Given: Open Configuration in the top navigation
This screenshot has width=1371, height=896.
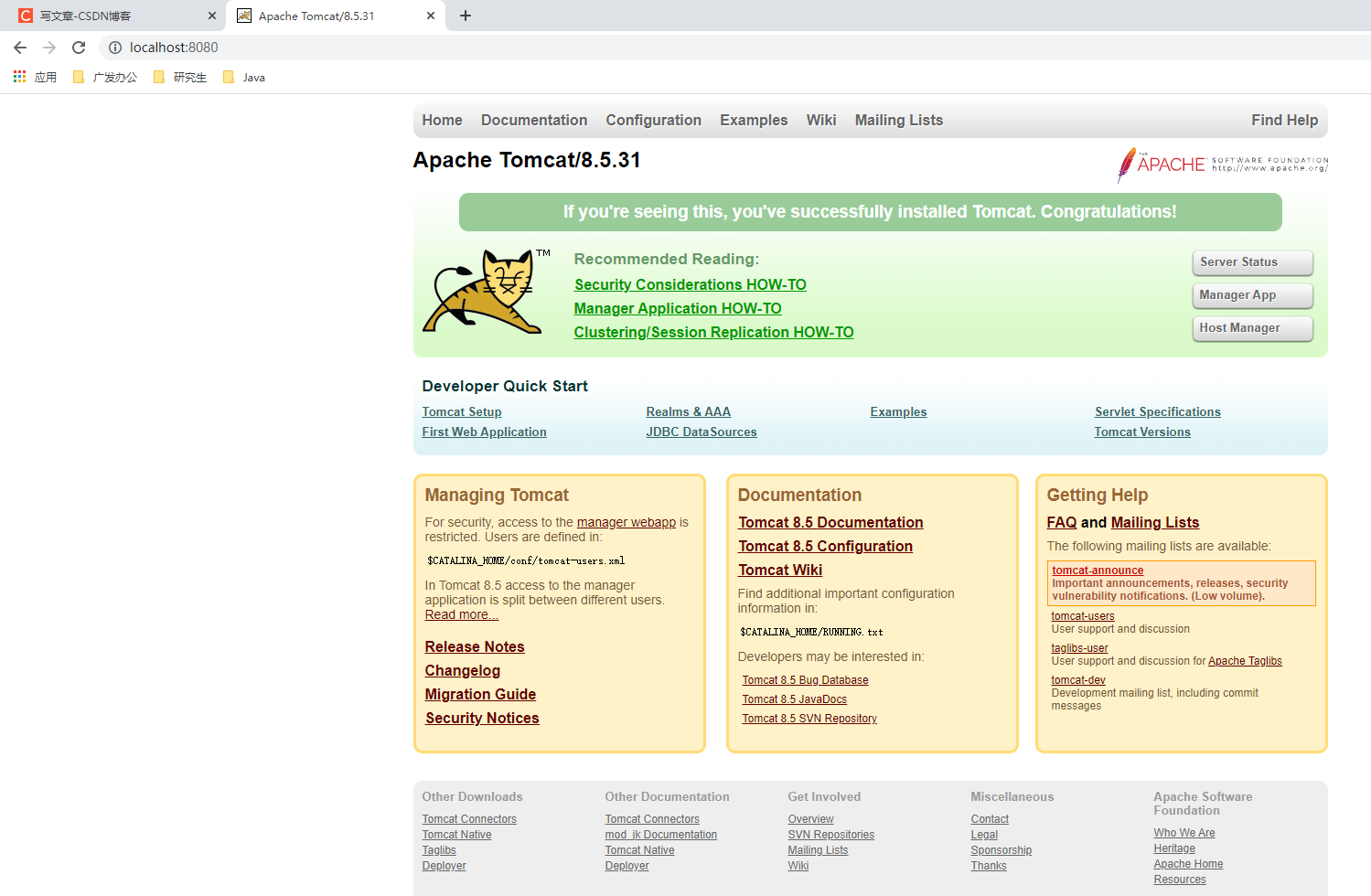Looking at the screenshot, I should [653, 121].
